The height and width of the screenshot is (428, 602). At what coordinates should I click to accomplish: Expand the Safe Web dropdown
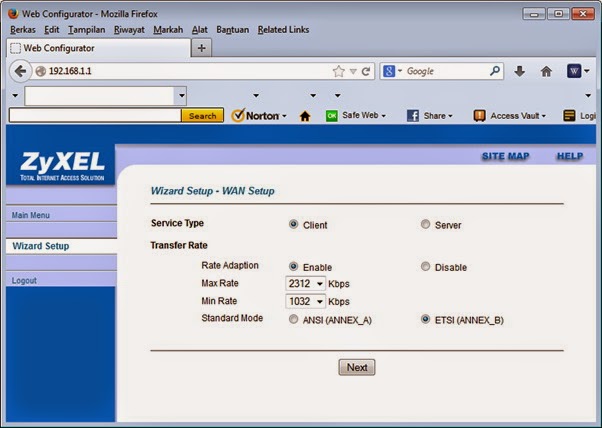(383, 116)
